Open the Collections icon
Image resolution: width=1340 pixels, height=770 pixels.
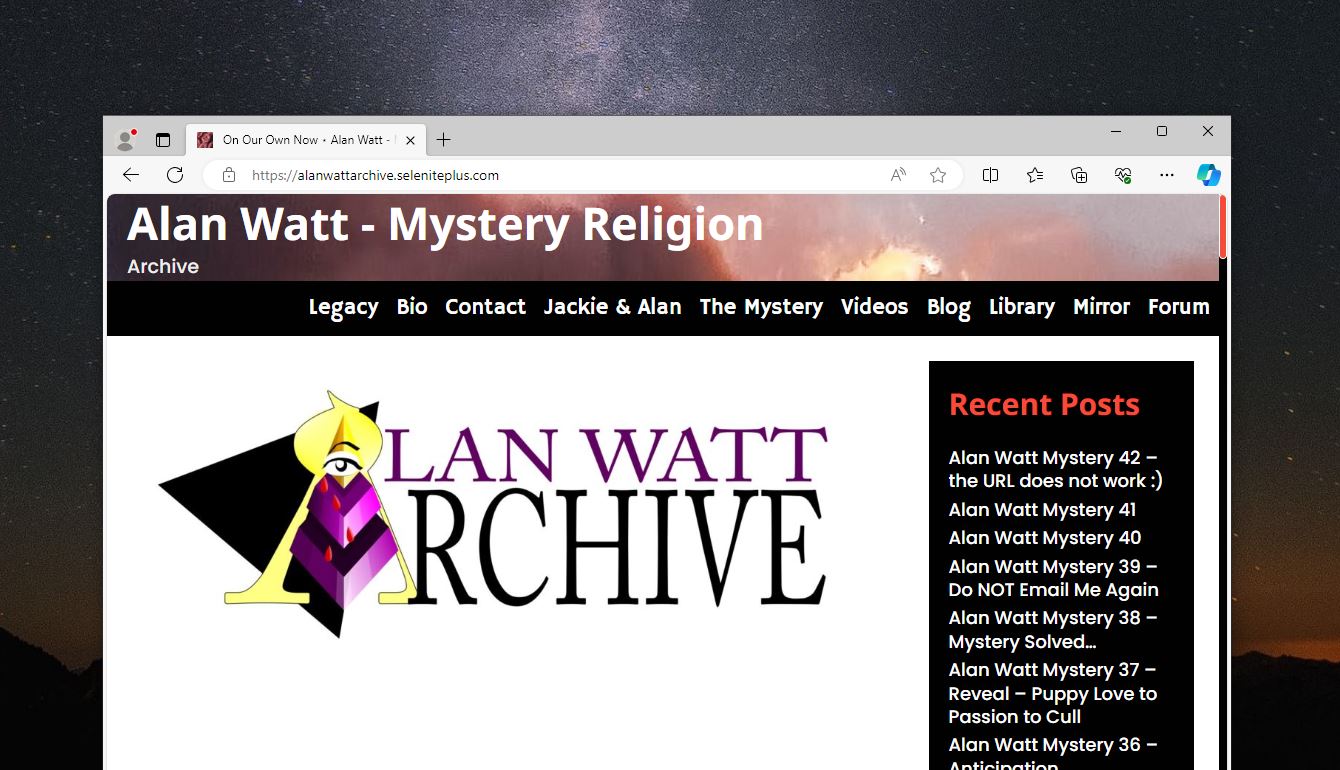tap(1079, 175)
